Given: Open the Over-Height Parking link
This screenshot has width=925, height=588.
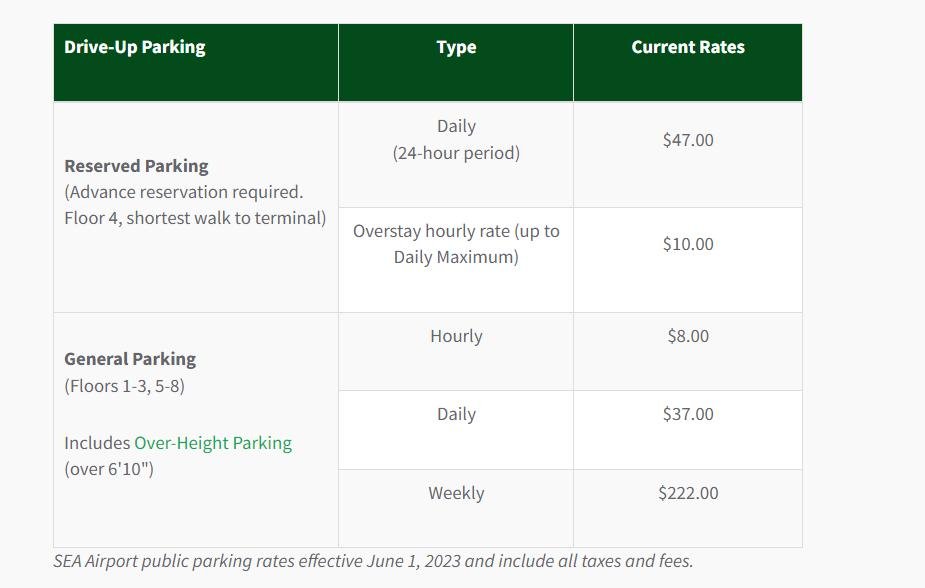Looking at the screenshot, I should point(213,442).
